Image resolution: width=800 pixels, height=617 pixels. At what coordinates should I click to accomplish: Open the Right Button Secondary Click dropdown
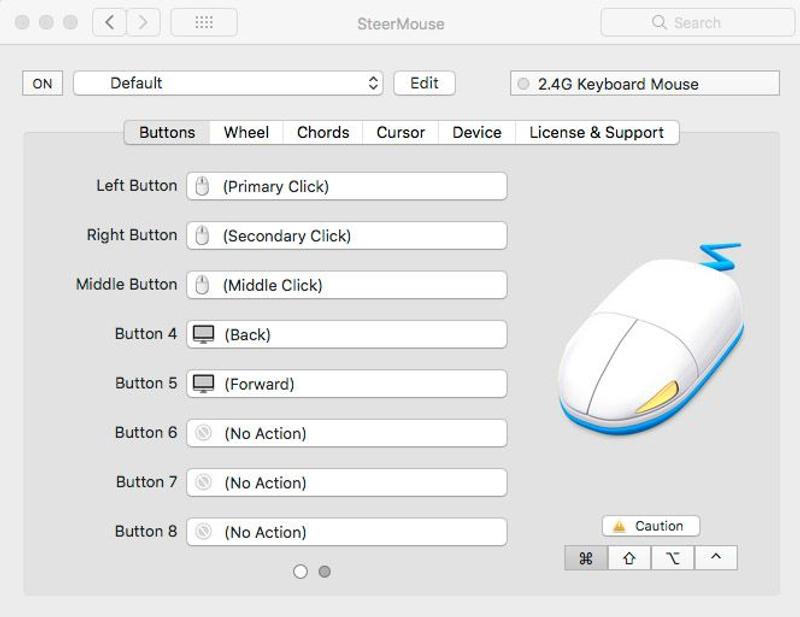tap(347, 235)
